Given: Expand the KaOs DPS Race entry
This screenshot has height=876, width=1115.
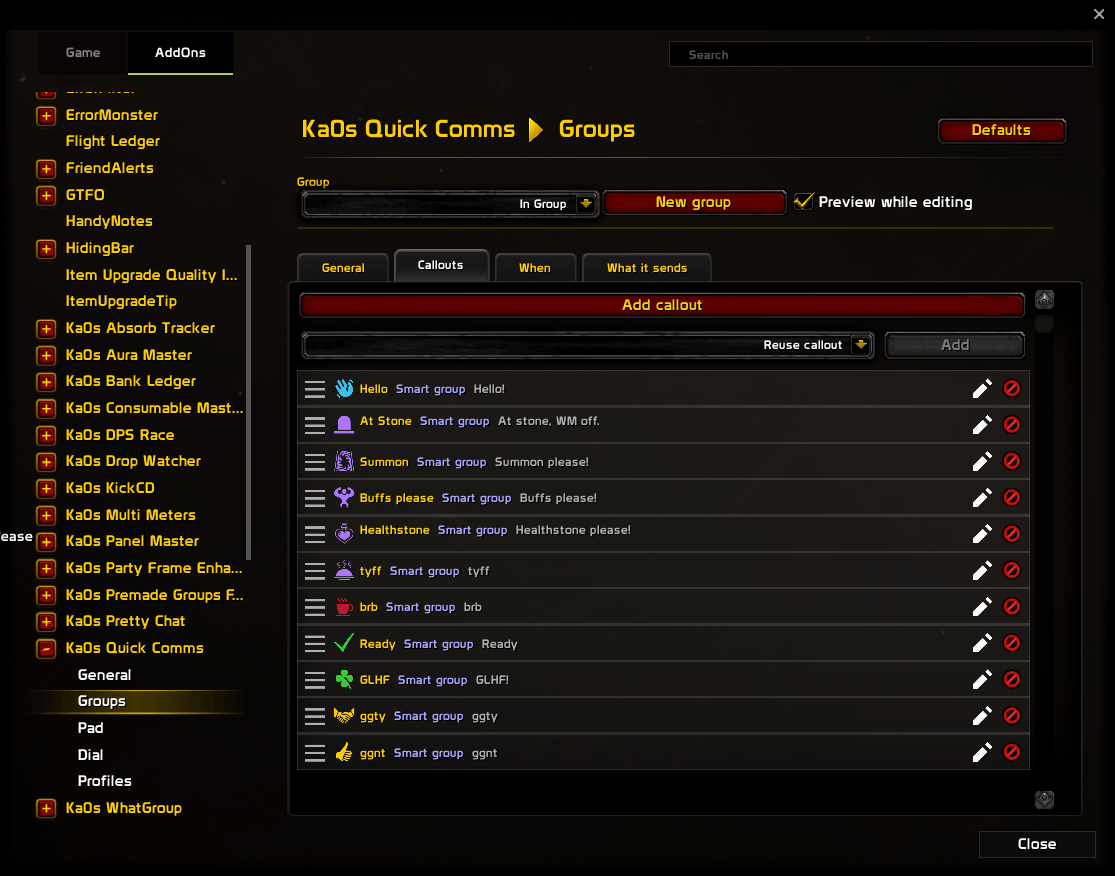Looking at the screenshot, I should coord(46,435).
